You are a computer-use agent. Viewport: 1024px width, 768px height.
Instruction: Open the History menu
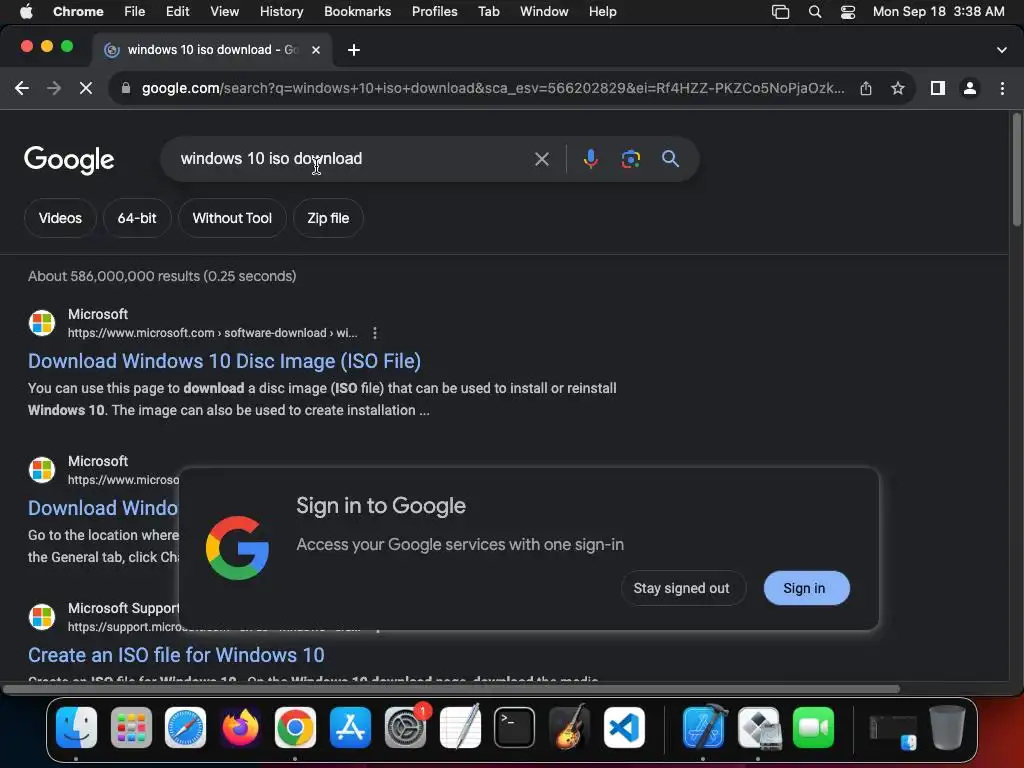click(281, 11)
